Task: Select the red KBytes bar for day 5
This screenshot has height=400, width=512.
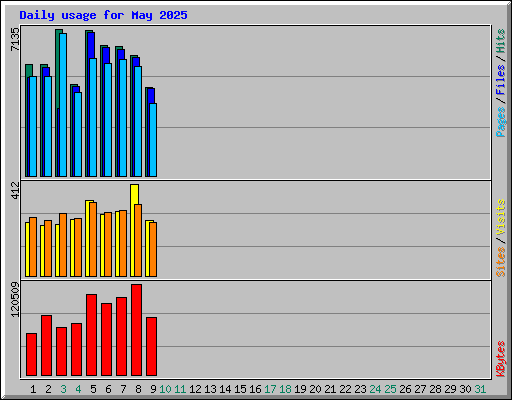Action: coord(91,335)
